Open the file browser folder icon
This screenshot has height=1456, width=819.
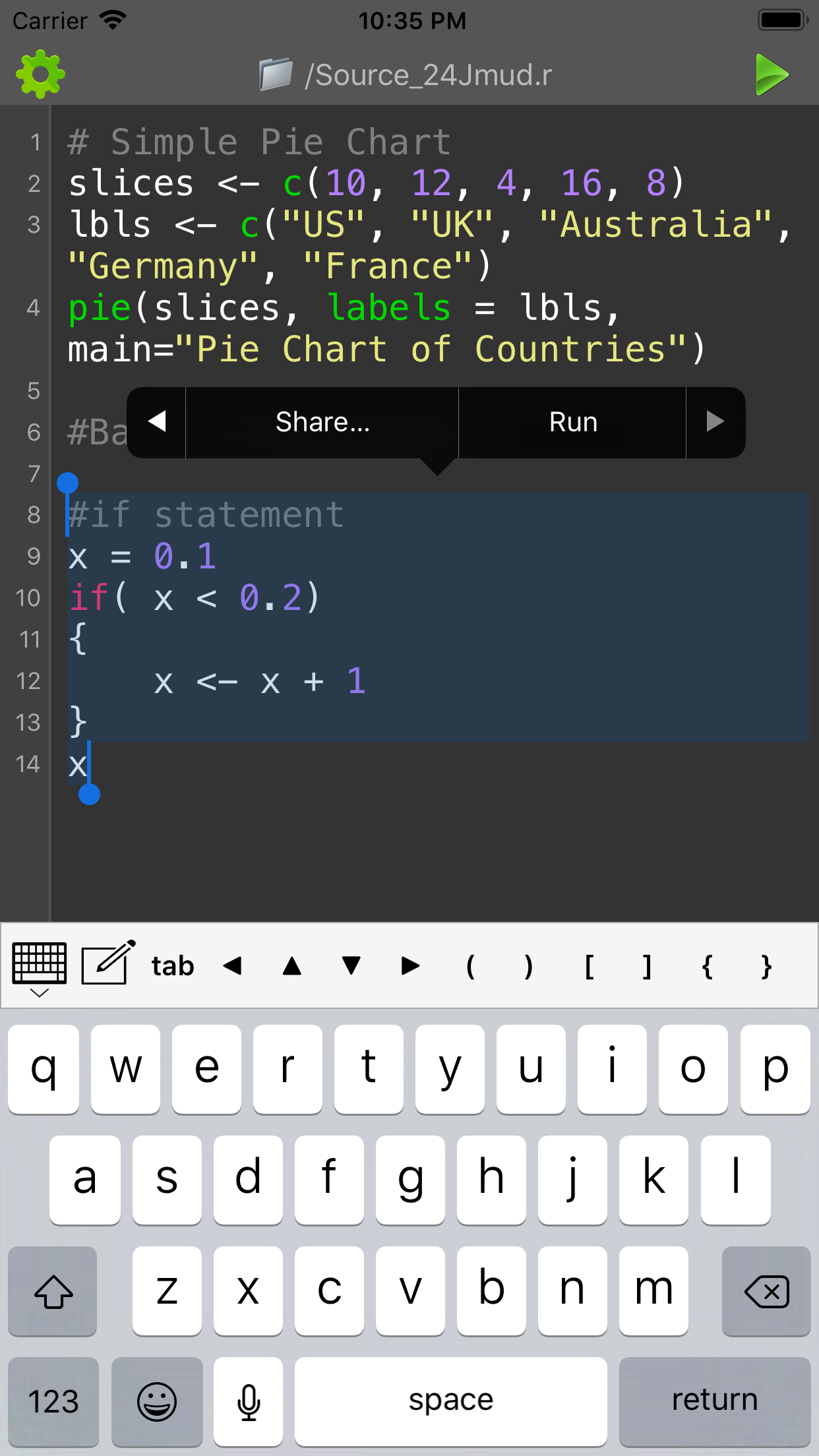(276, 74)
